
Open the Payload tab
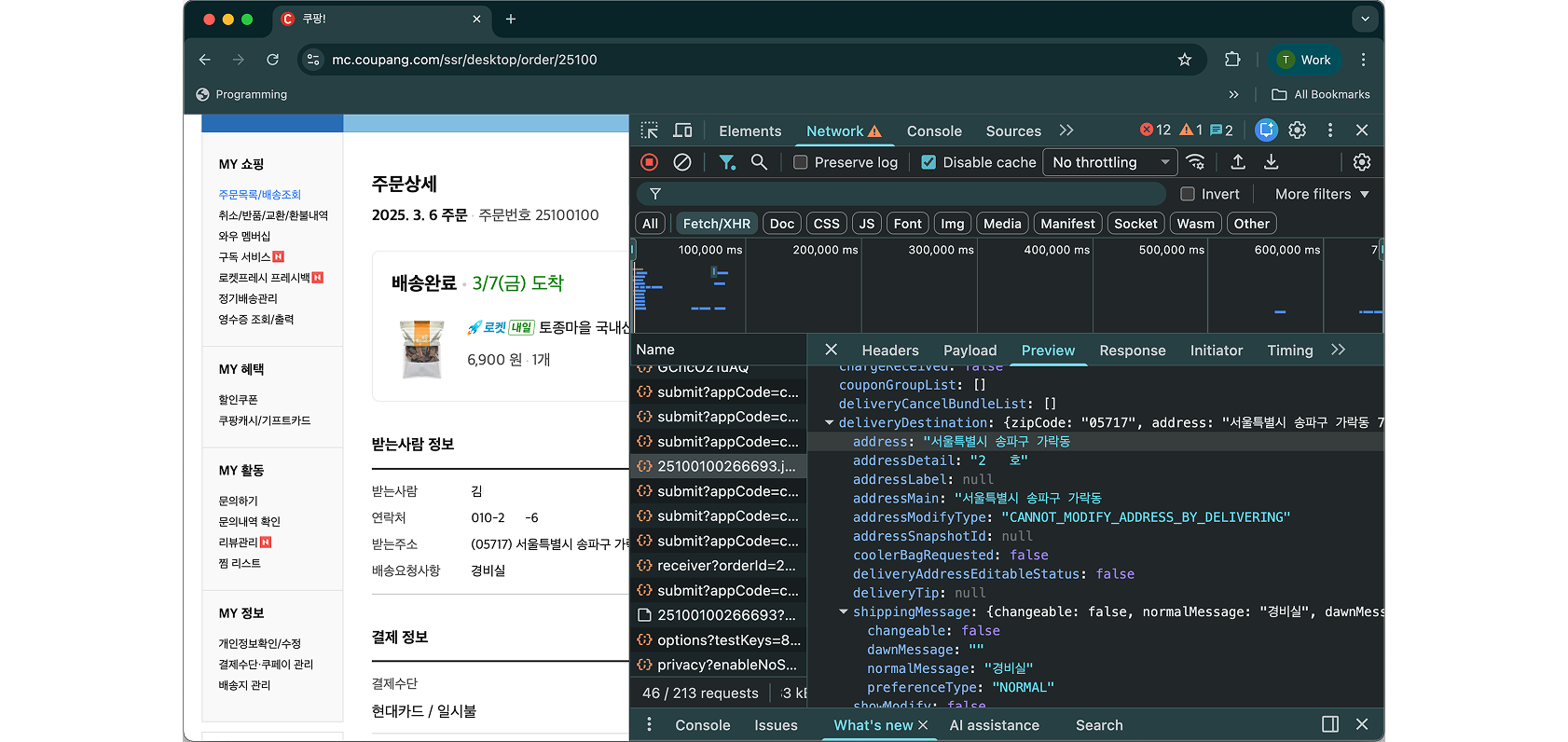click(970, 350)
